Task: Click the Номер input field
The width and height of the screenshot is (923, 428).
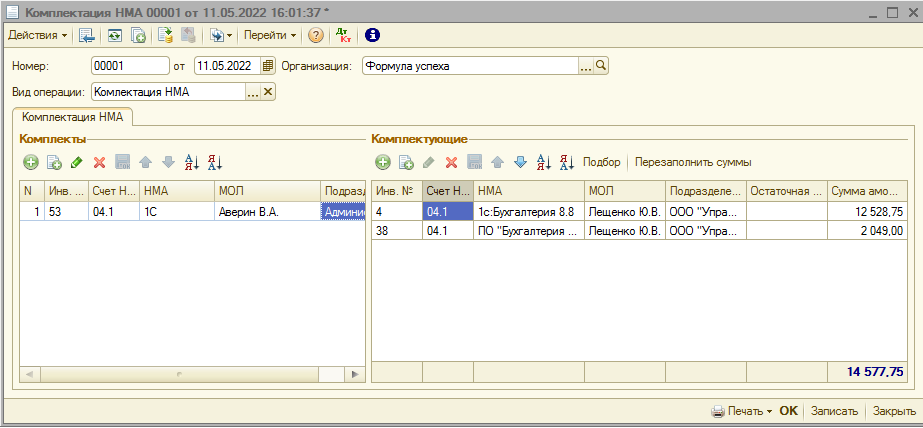Action: (129, 66)
